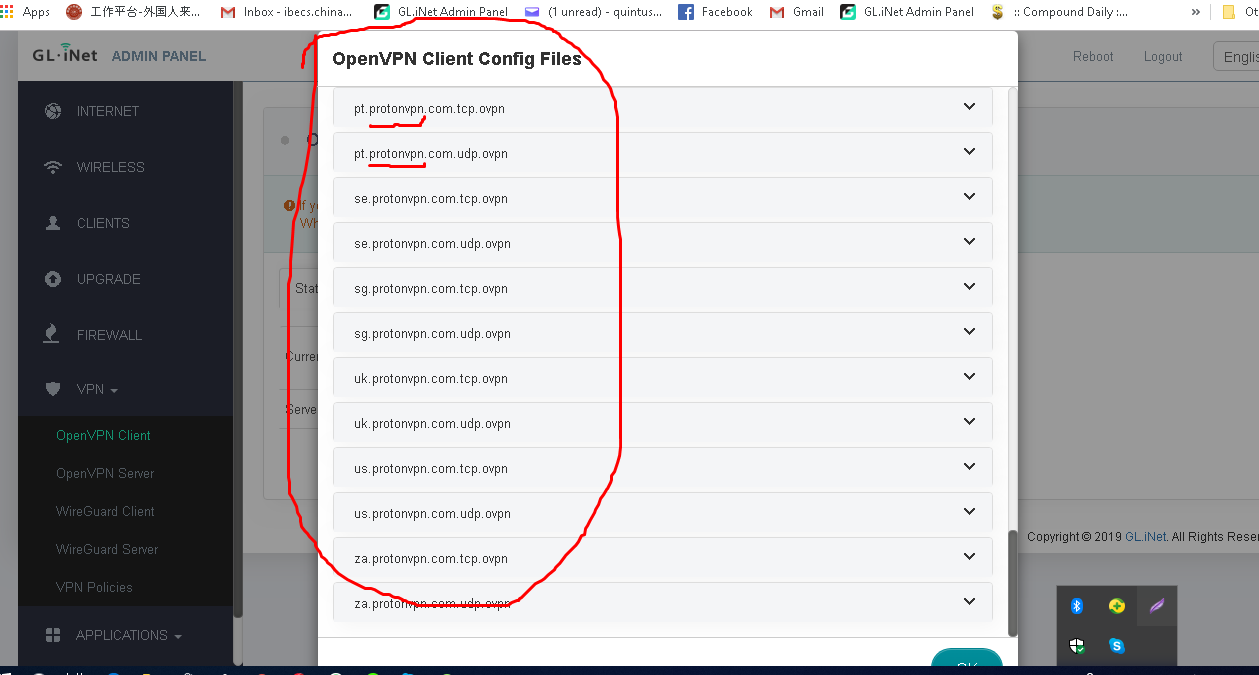Click the Firewall icon in sidebar

pos(53,335)
